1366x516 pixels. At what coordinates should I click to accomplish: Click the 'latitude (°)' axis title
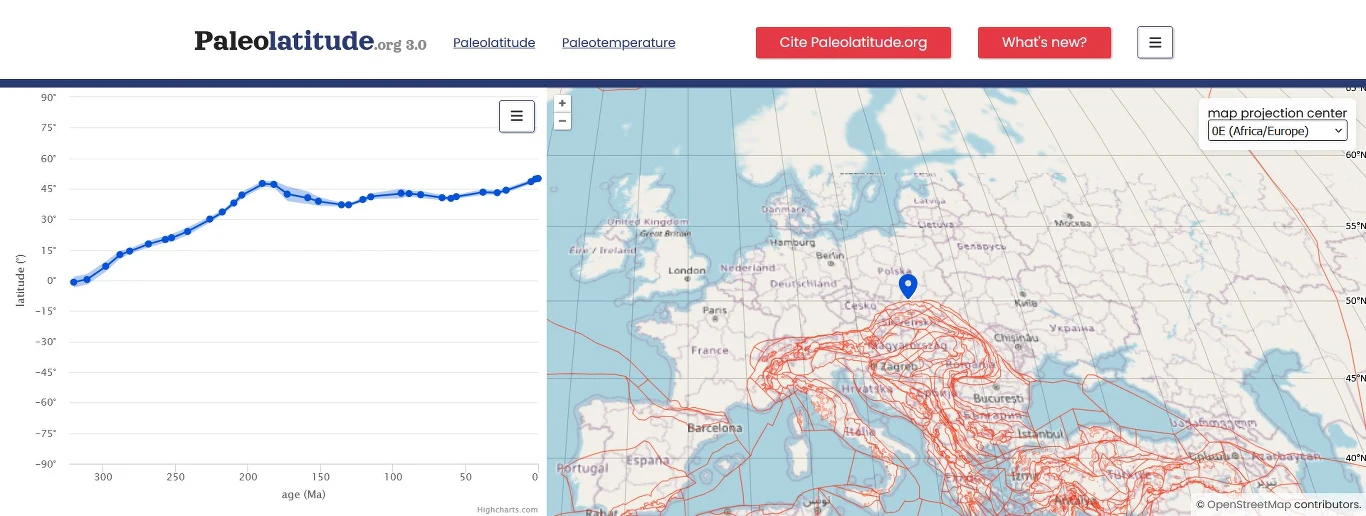[x=19, y=280]
